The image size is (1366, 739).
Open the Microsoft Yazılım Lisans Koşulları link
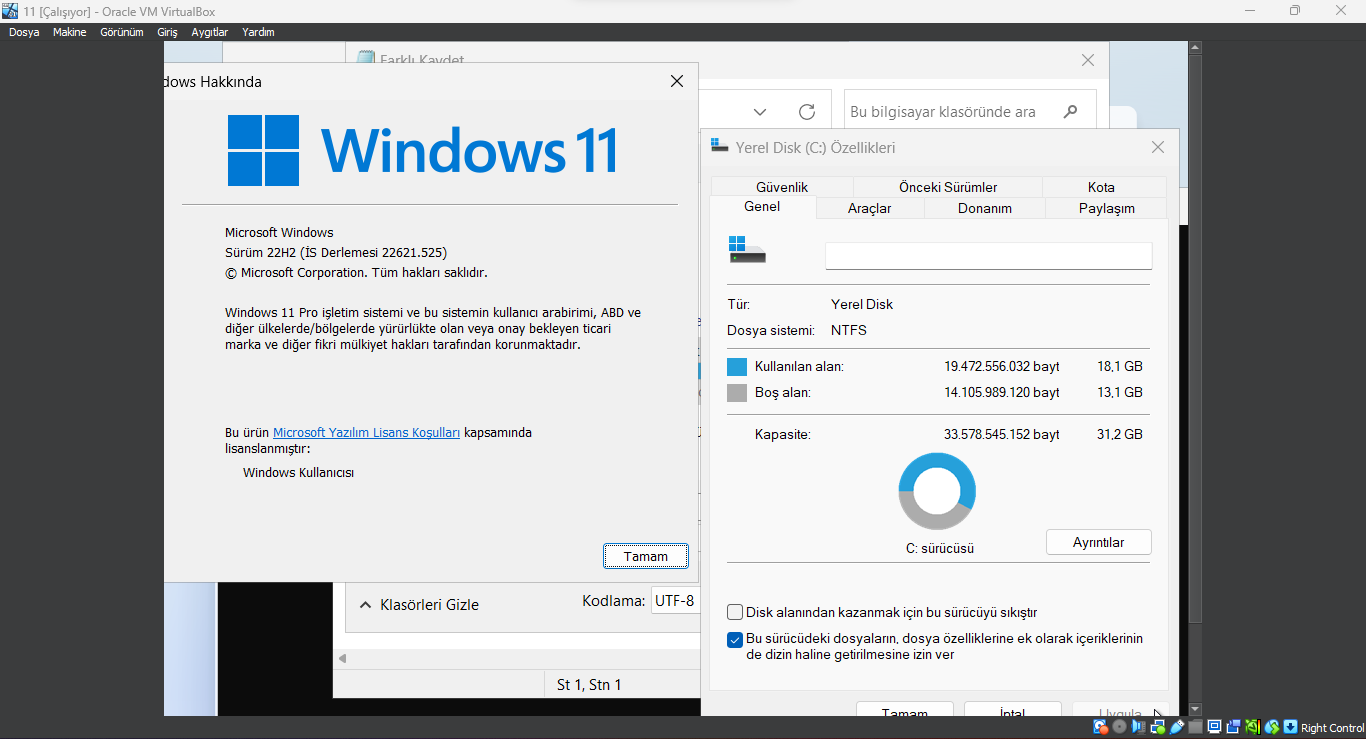click(x=367, y=433)
